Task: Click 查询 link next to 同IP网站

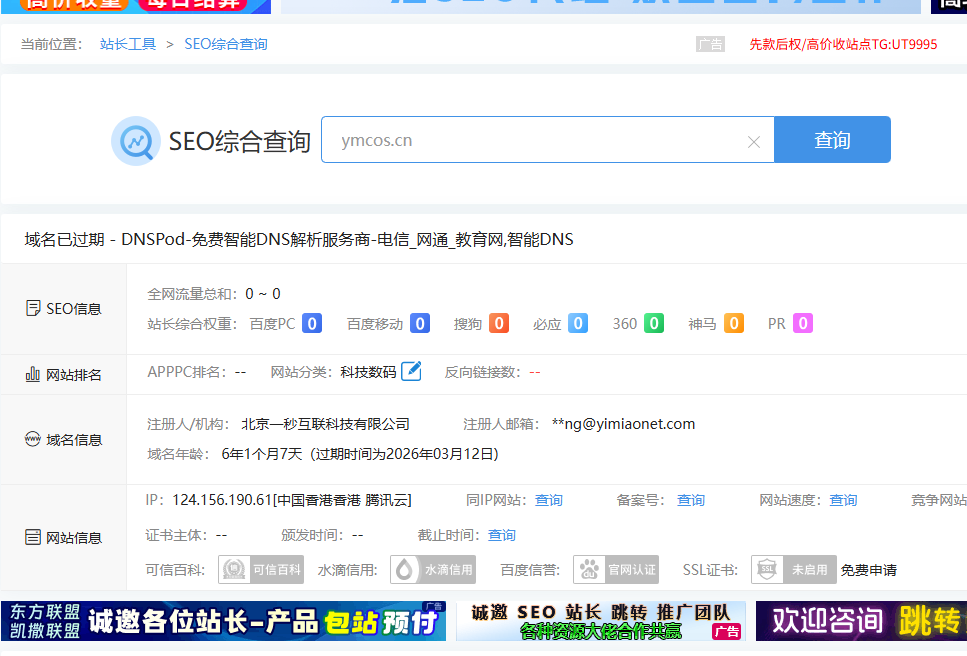Action: [549, 500]
